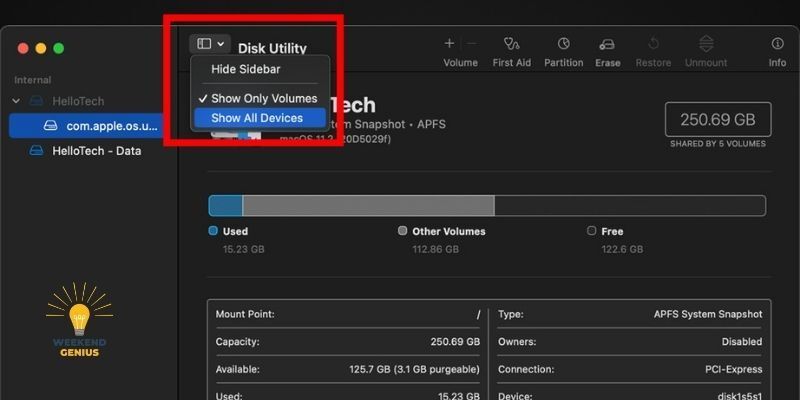Click the Mount Point row
Image resolution: width=800 pixels, height=400 pixels.
tap(348, 314)
